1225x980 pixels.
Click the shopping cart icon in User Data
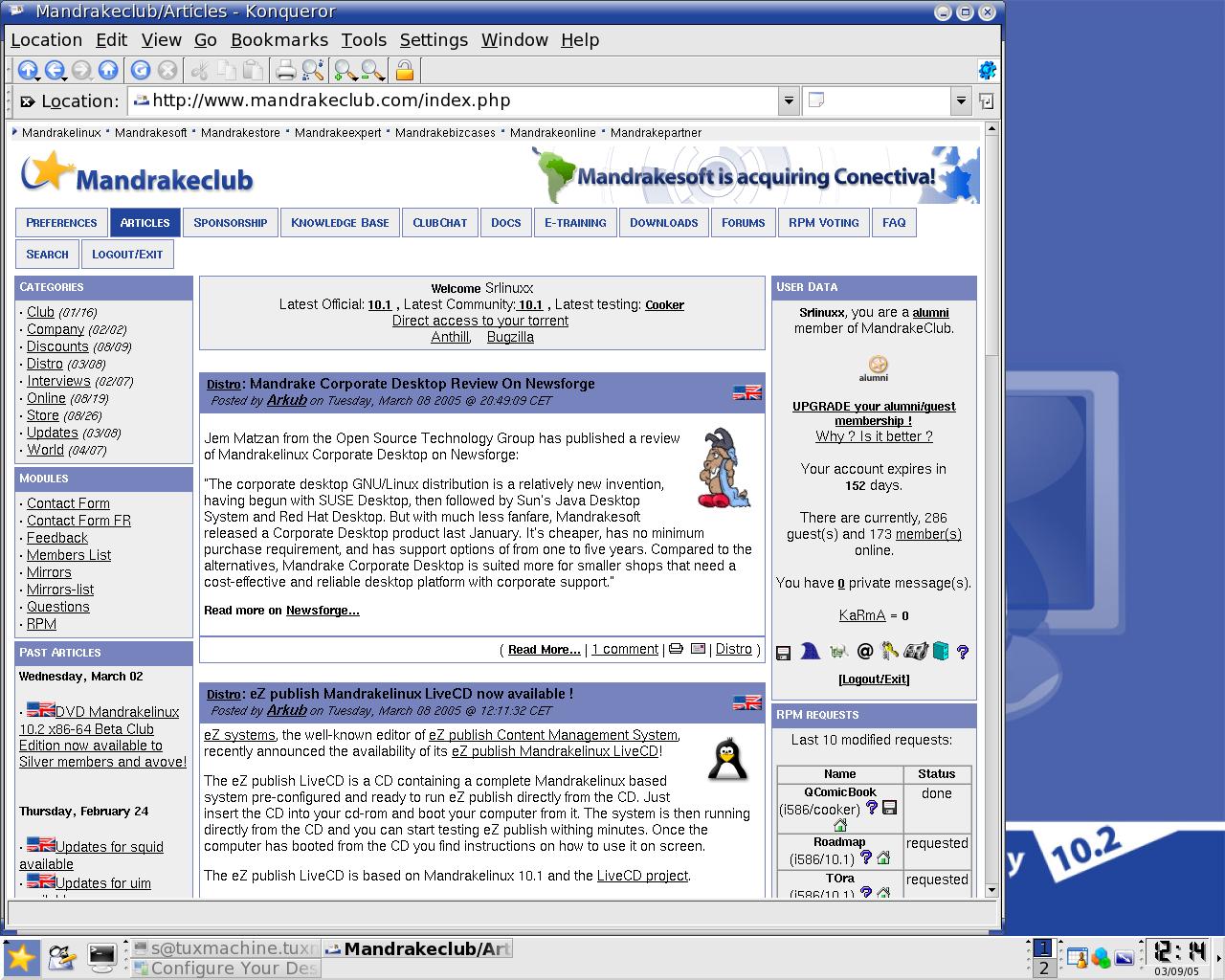[838, 652]
